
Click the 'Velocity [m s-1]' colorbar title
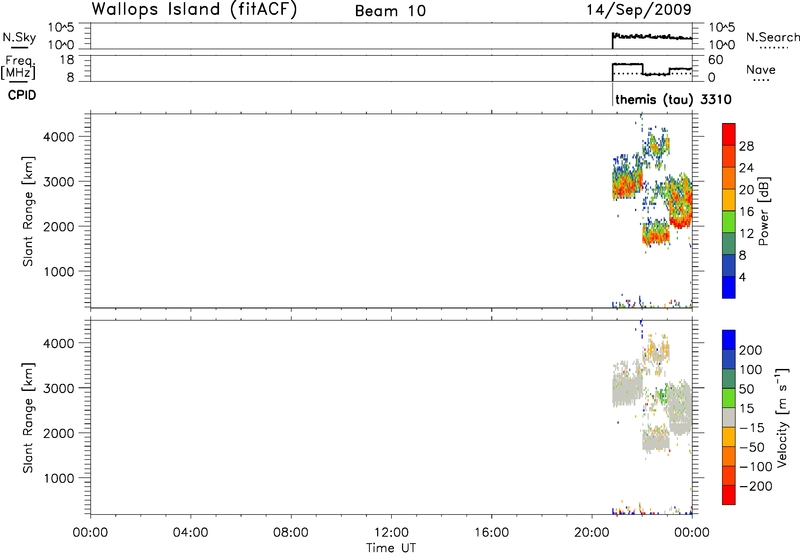click(x=783, y=416)
